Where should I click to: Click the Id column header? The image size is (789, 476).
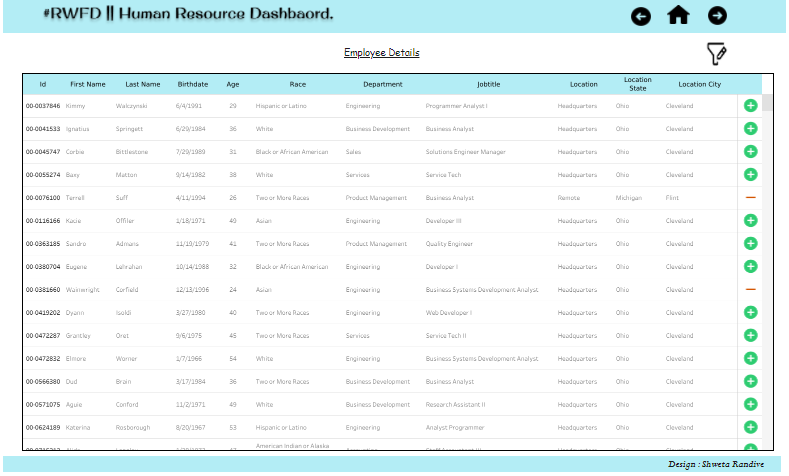click(x=43, y=85)
